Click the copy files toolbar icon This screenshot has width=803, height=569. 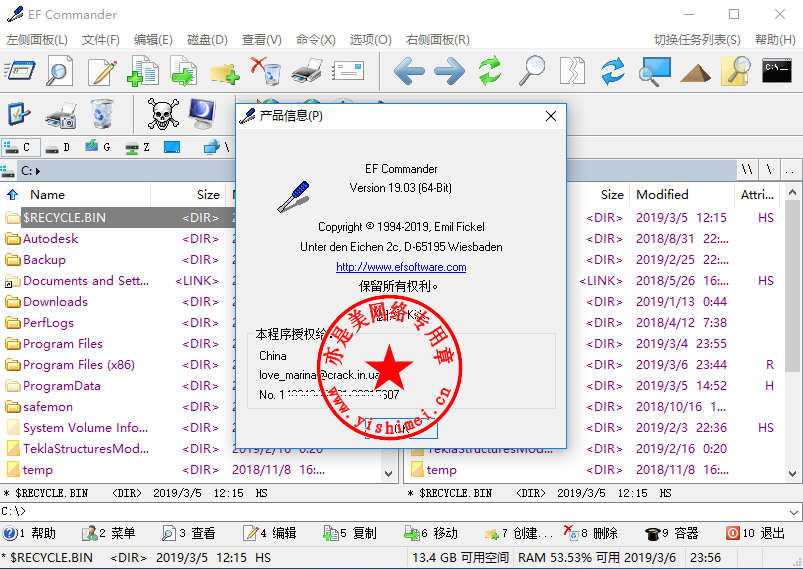143,71
